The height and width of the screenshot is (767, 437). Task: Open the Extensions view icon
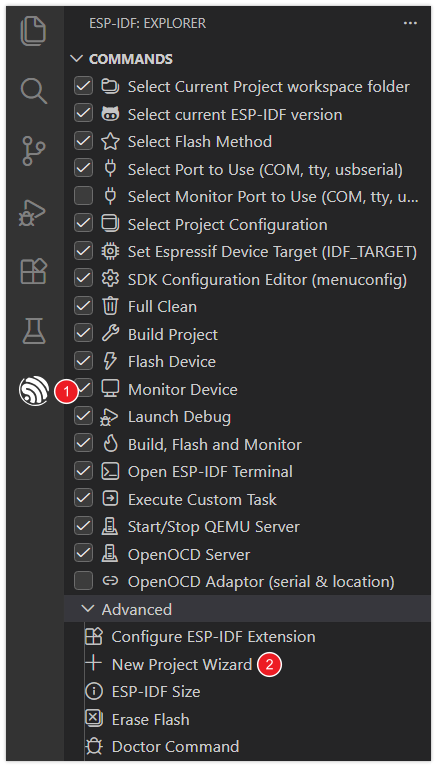[33, 271]
